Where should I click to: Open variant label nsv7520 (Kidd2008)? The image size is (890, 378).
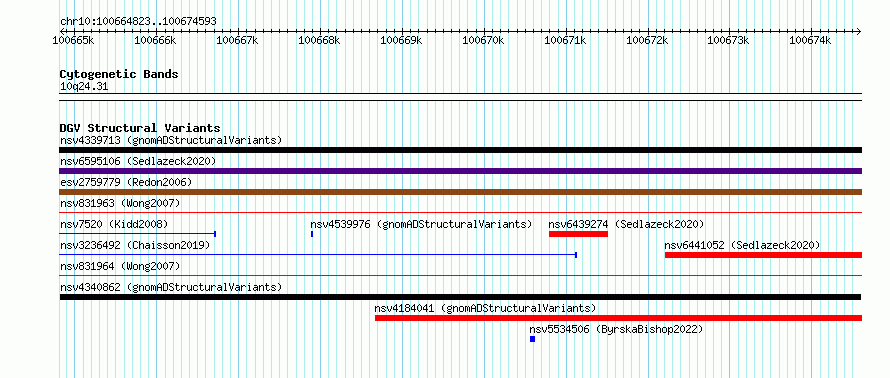coord(114,224)
